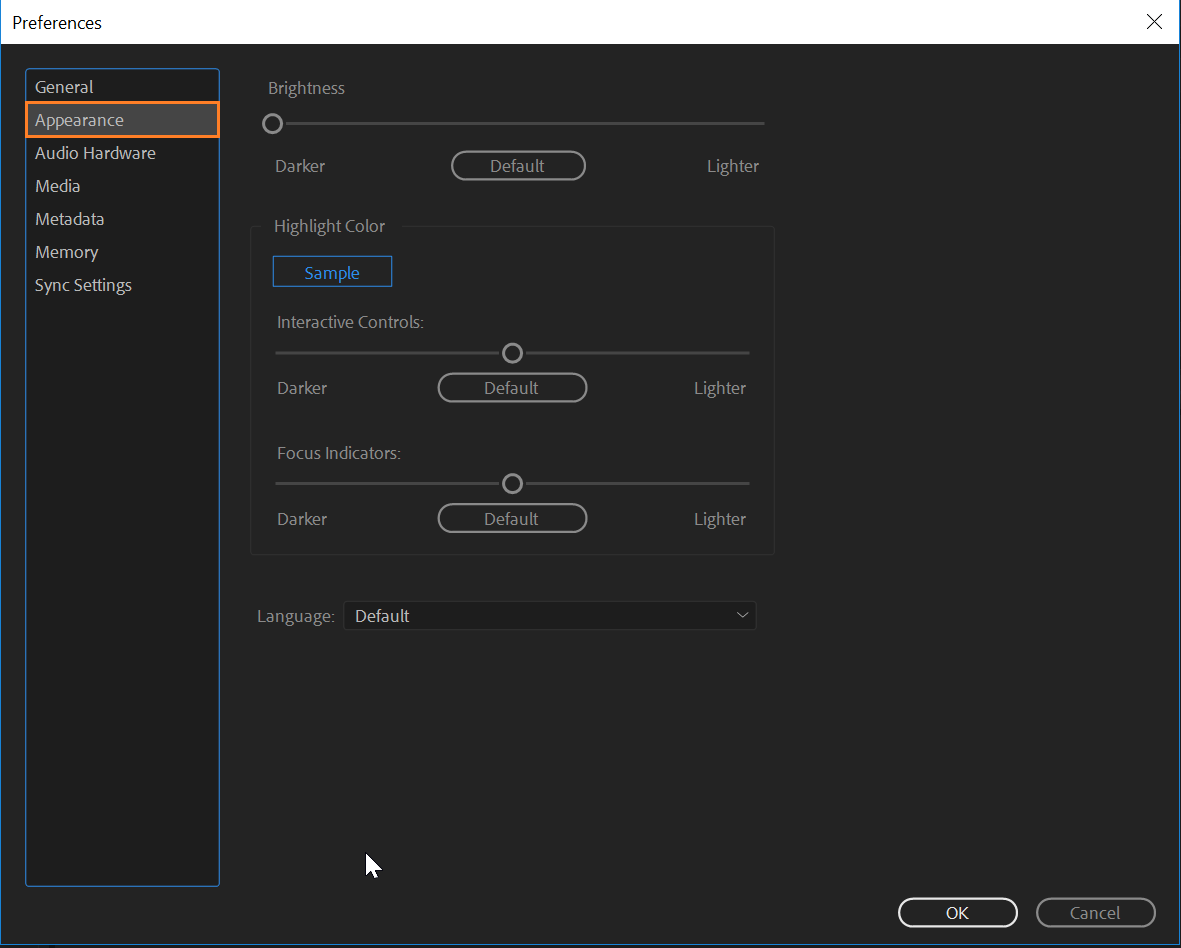Select the Appearance preferences category

79,119
